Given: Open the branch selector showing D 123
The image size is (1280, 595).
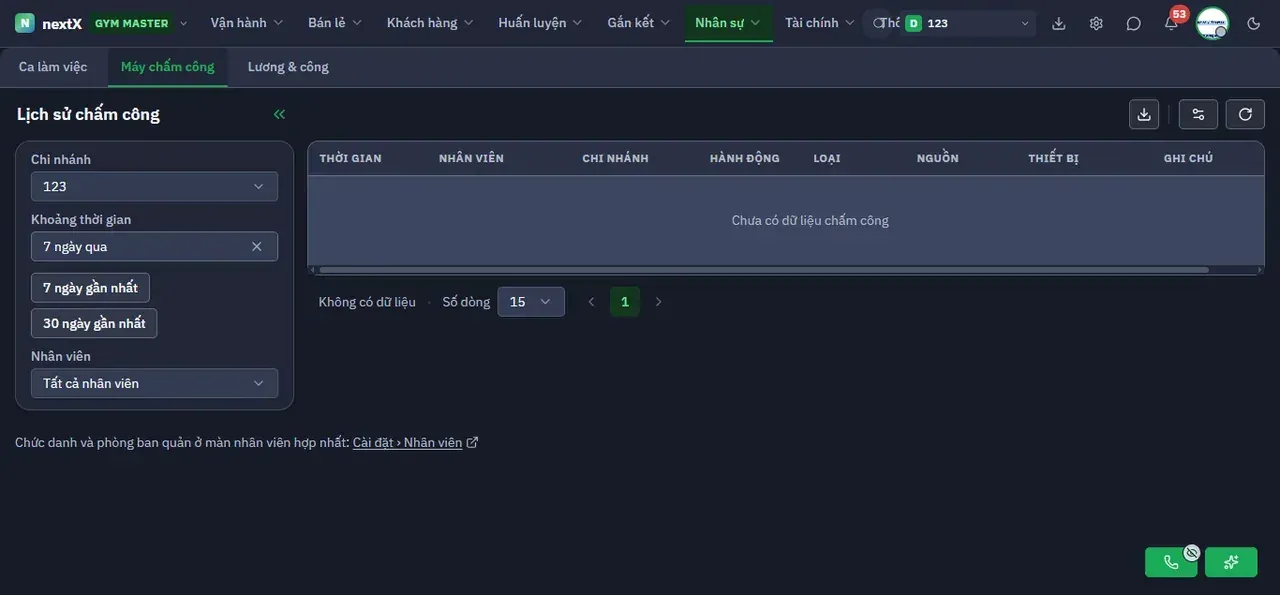Looking at the screenshot, I should [966, 23].
